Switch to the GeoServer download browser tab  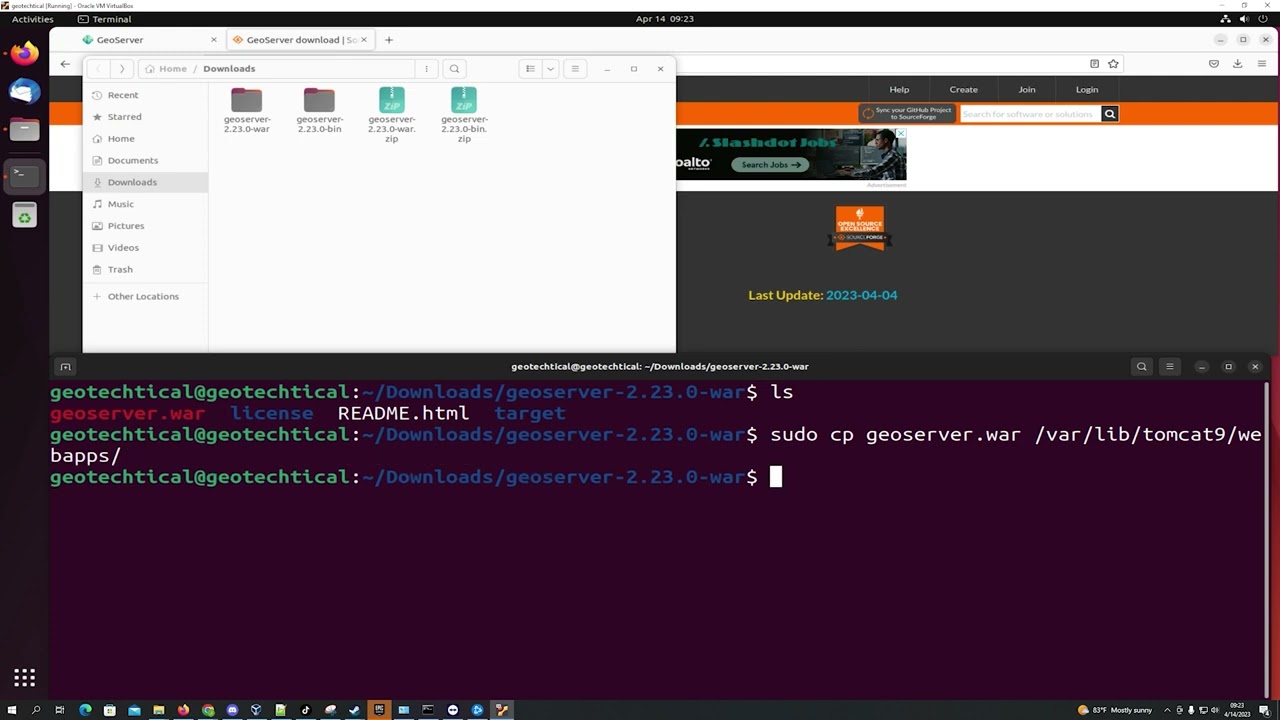click(x=300, y=40)
